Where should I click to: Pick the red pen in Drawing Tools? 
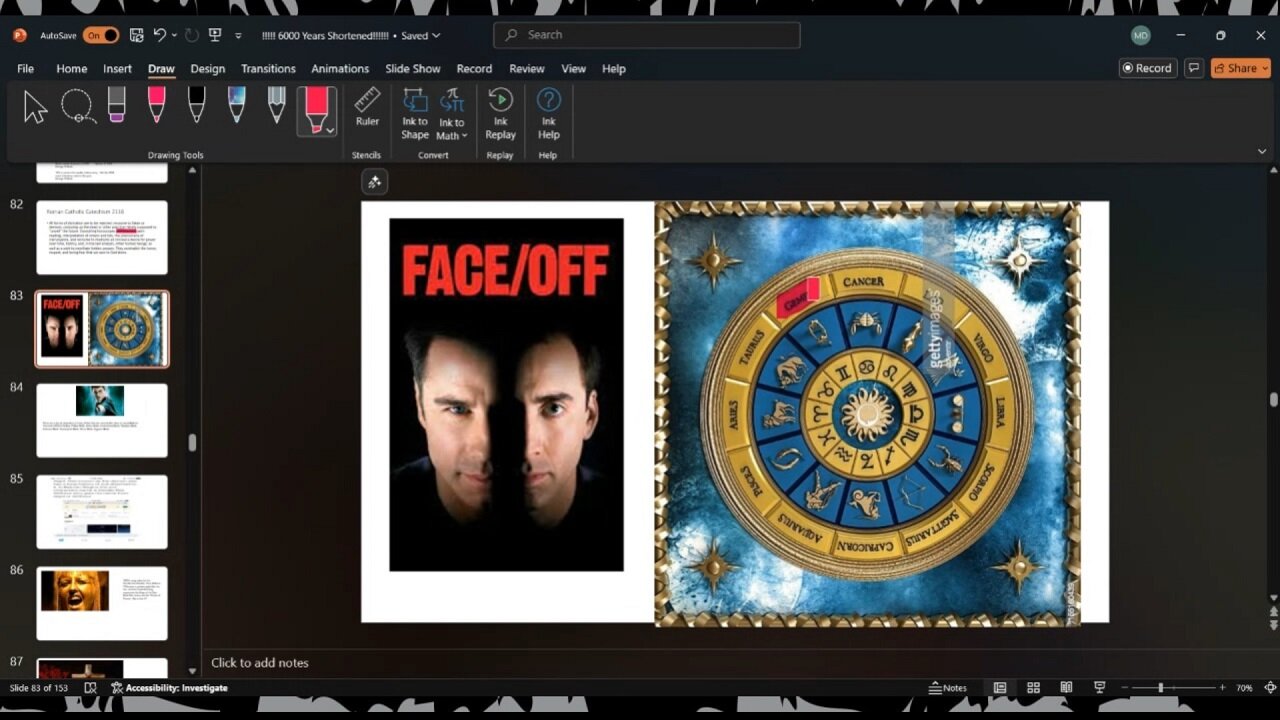point(157,105)
